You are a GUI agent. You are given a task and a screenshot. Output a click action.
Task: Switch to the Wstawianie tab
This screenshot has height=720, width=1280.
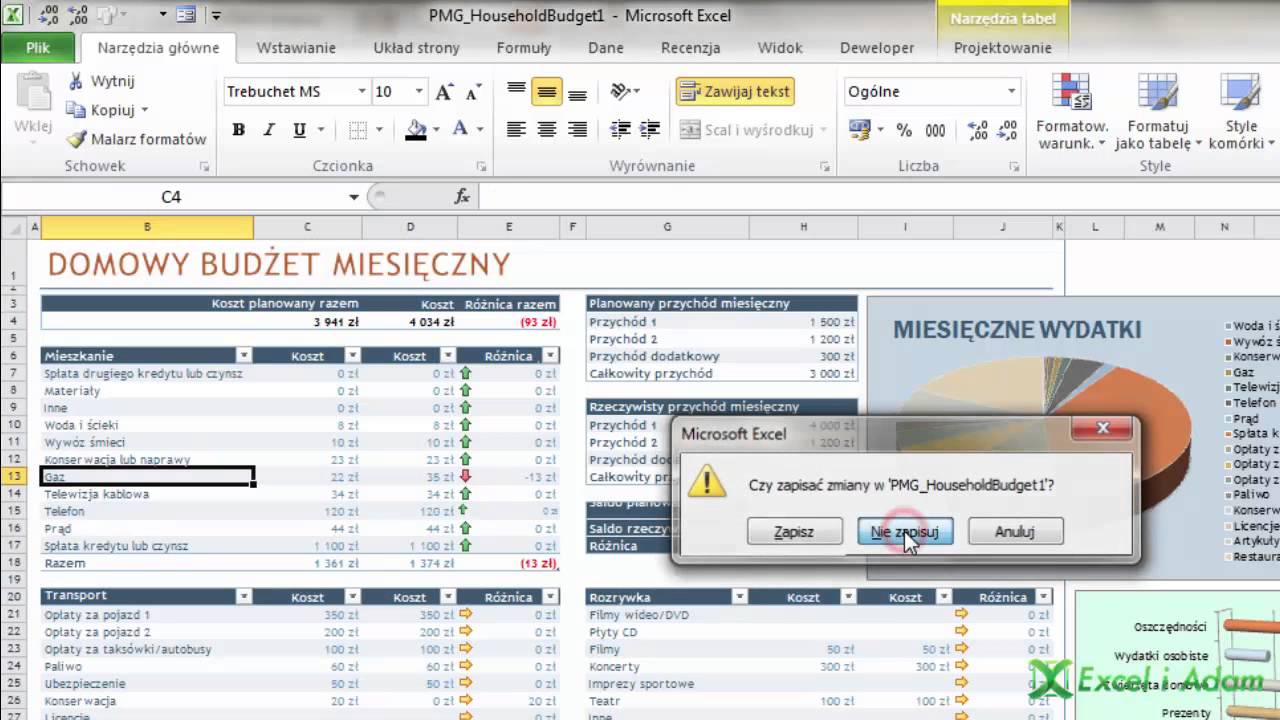click(296, 48)
